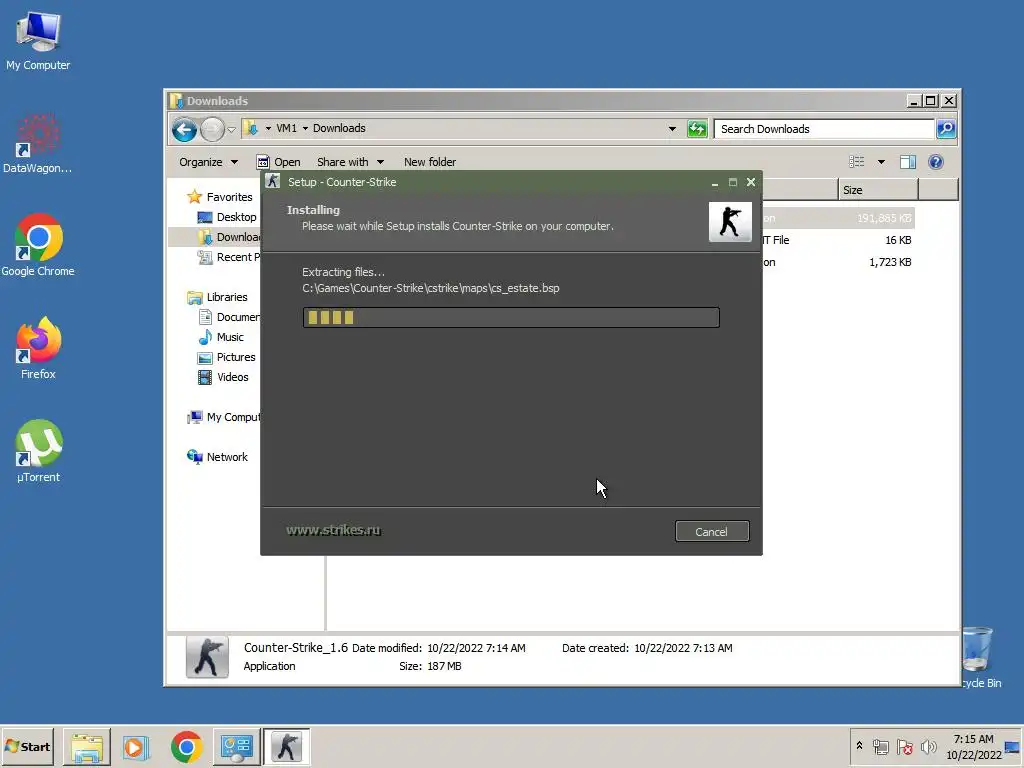Open the network tray icon
This screenshot has height=768, width=1024.
[880, 746]
